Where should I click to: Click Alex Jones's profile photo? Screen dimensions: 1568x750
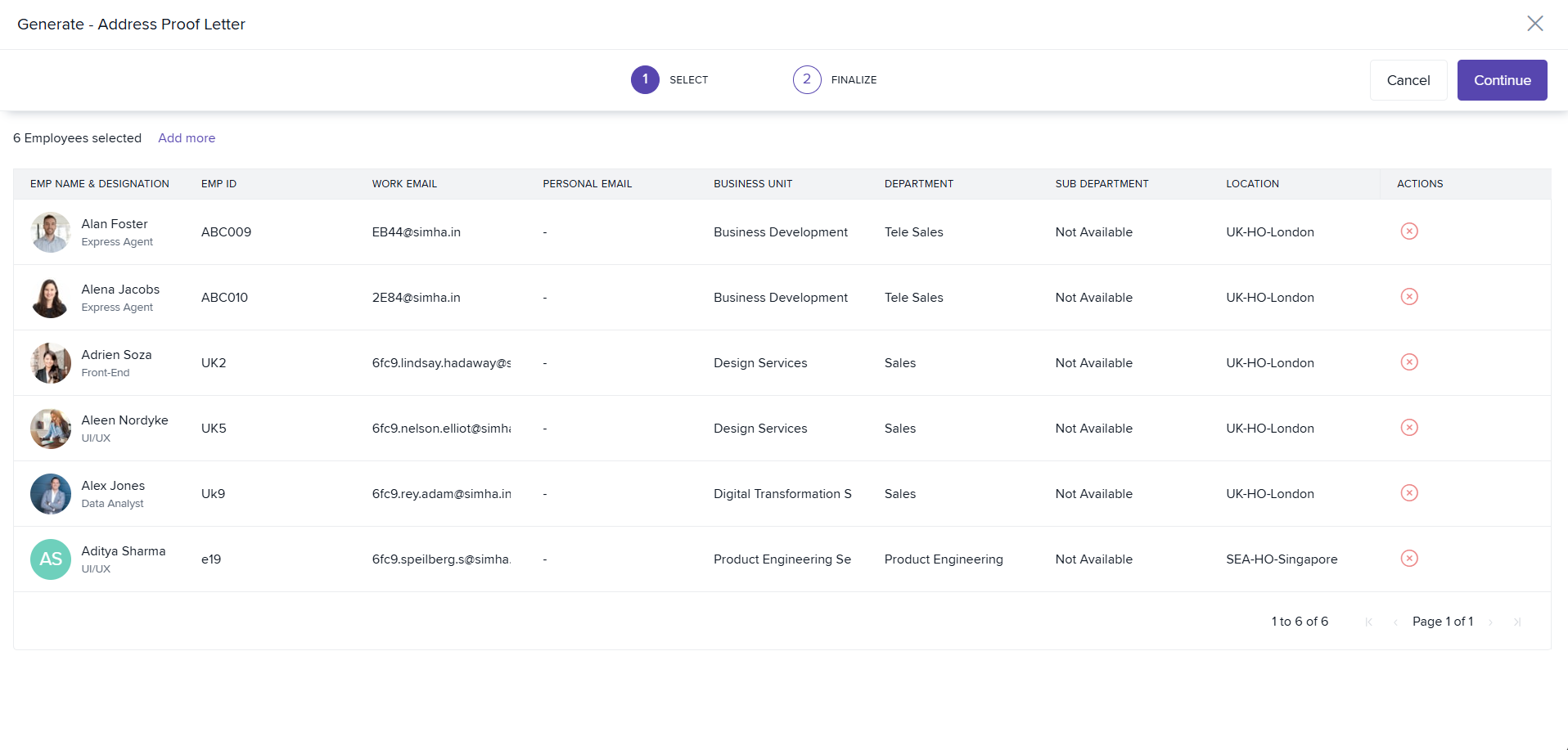tap(51, 494)
